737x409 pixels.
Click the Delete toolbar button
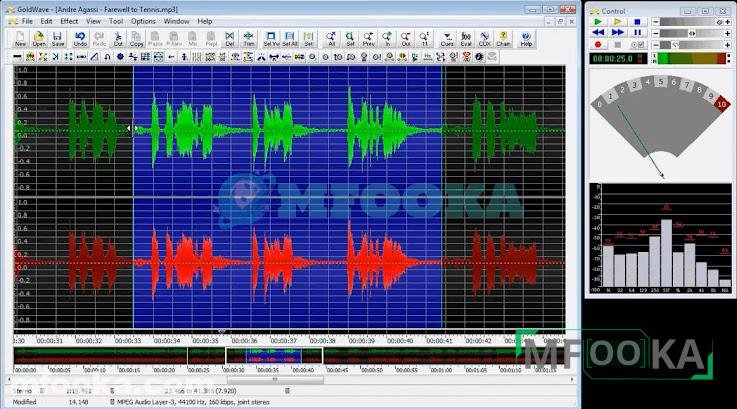click(x=229, y=38)
